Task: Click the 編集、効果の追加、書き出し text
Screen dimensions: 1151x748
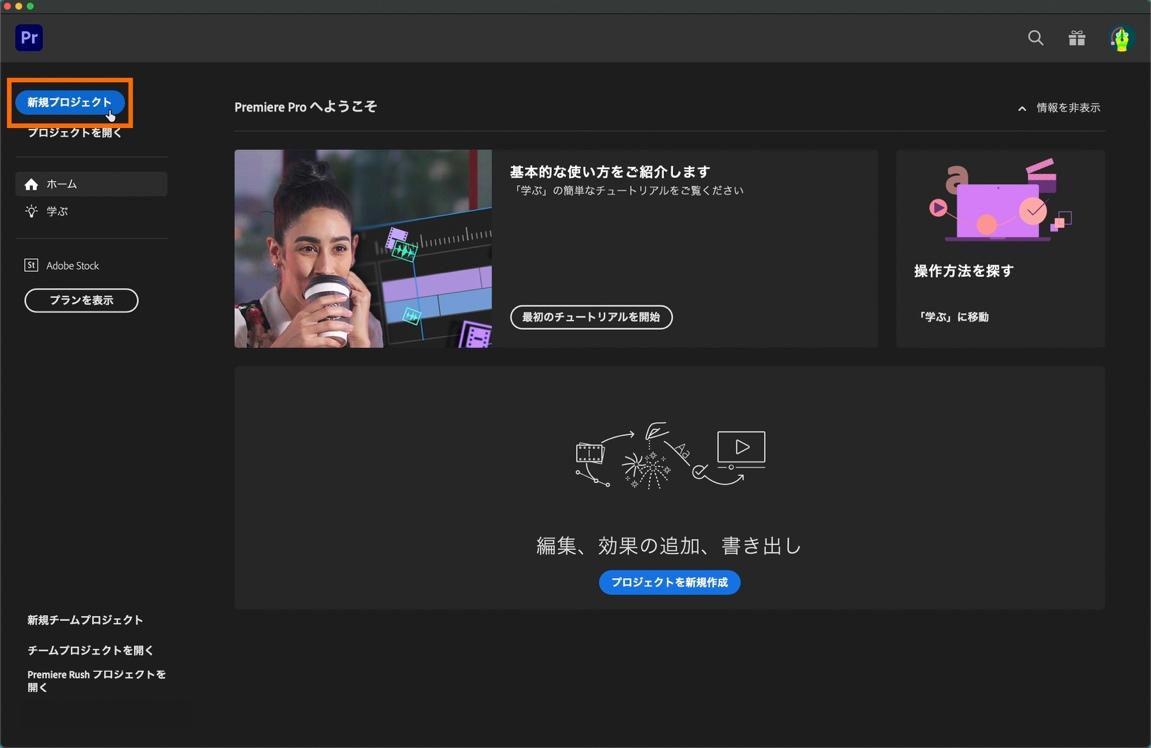Action: point(669,545)
